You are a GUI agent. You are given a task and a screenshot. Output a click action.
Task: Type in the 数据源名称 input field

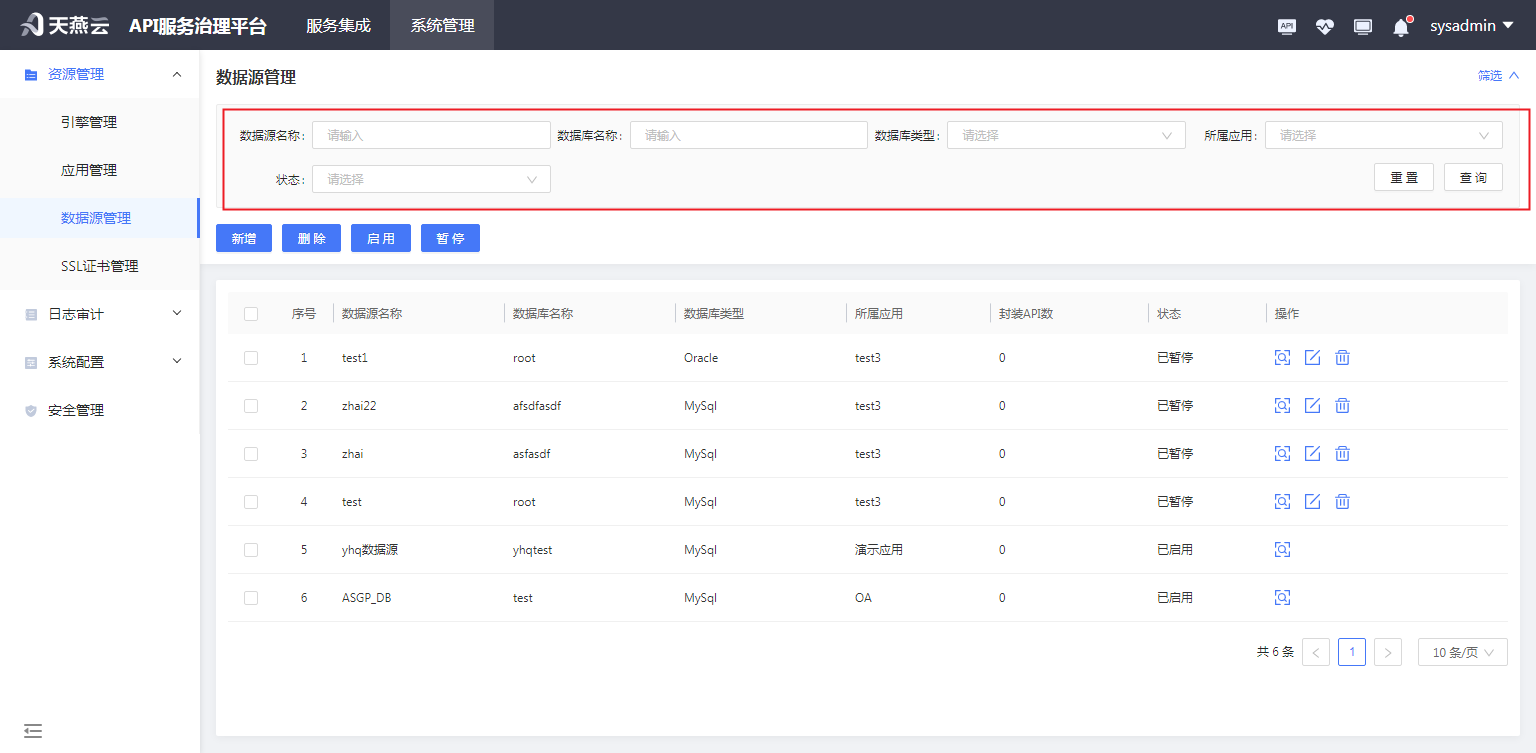tap(430, 134)
